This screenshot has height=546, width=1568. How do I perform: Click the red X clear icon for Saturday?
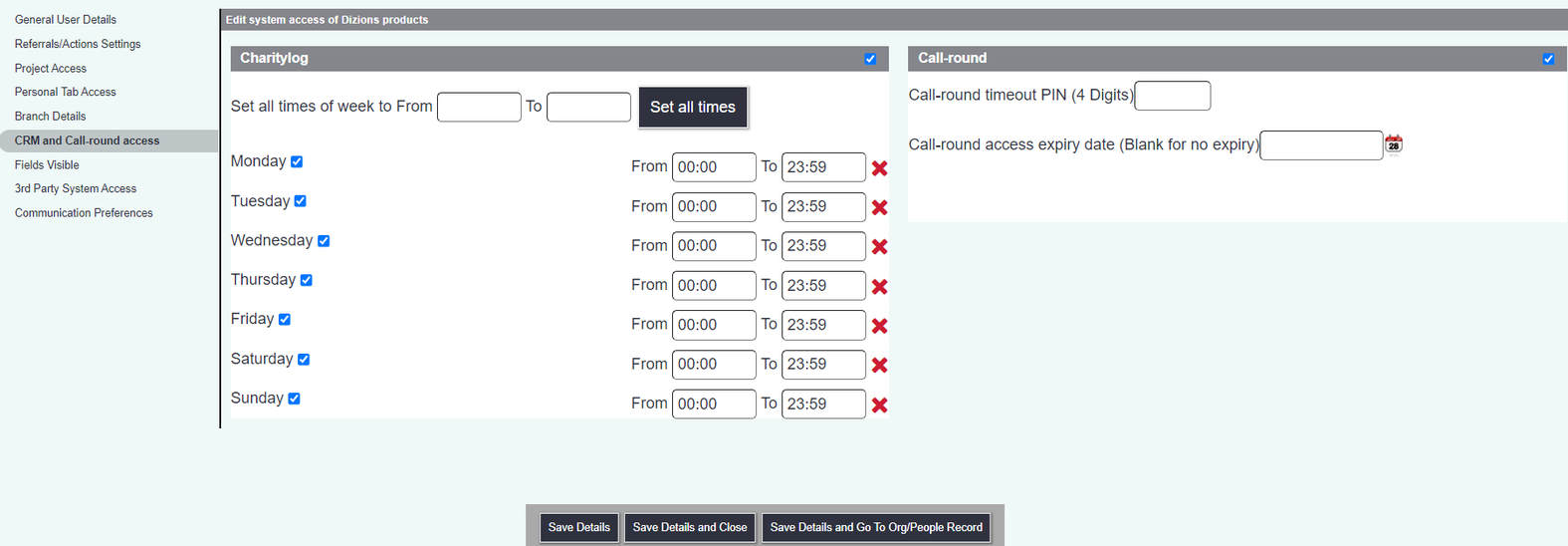879,366
